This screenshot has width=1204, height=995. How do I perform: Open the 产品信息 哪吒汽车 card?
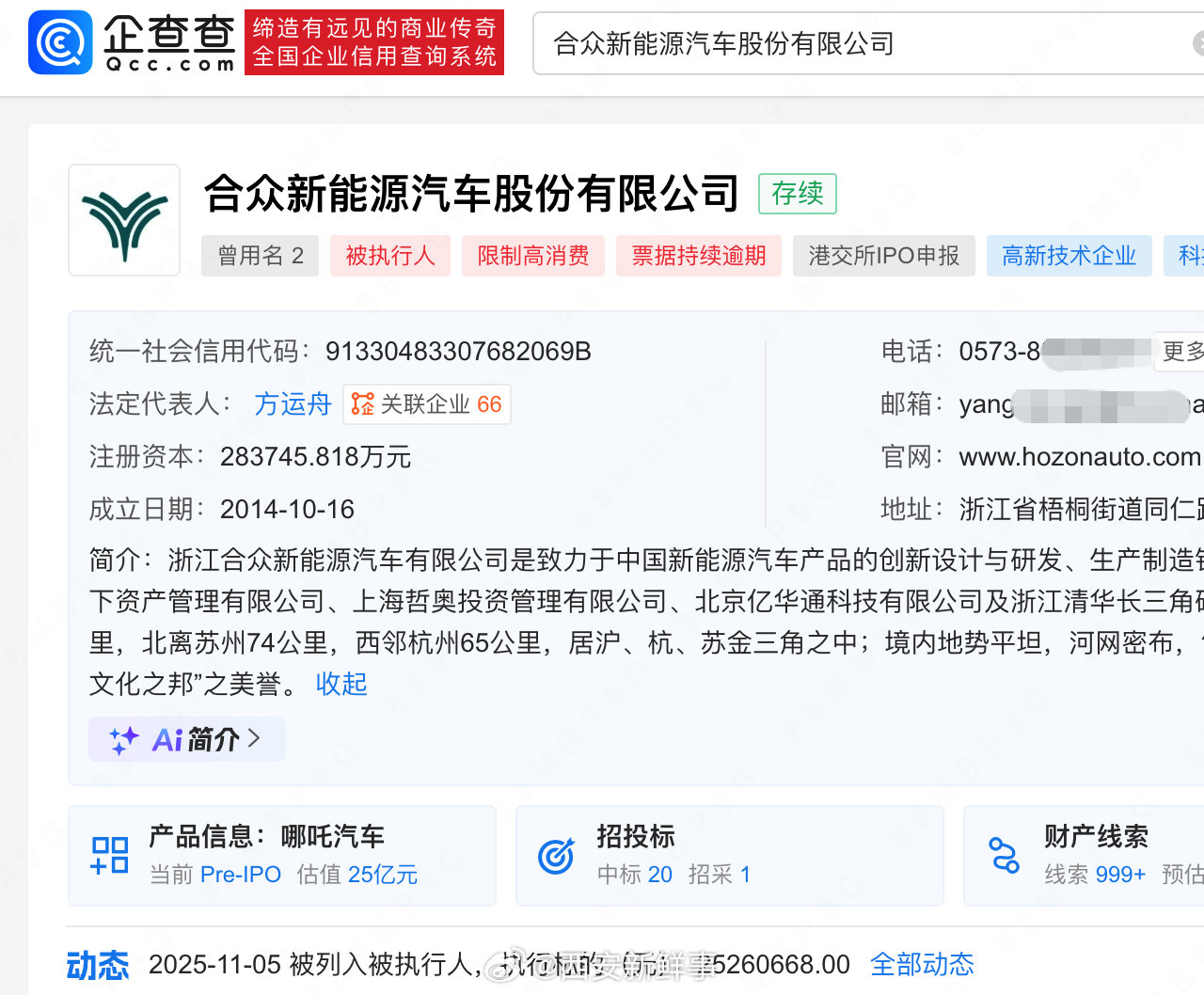[282, 856]
